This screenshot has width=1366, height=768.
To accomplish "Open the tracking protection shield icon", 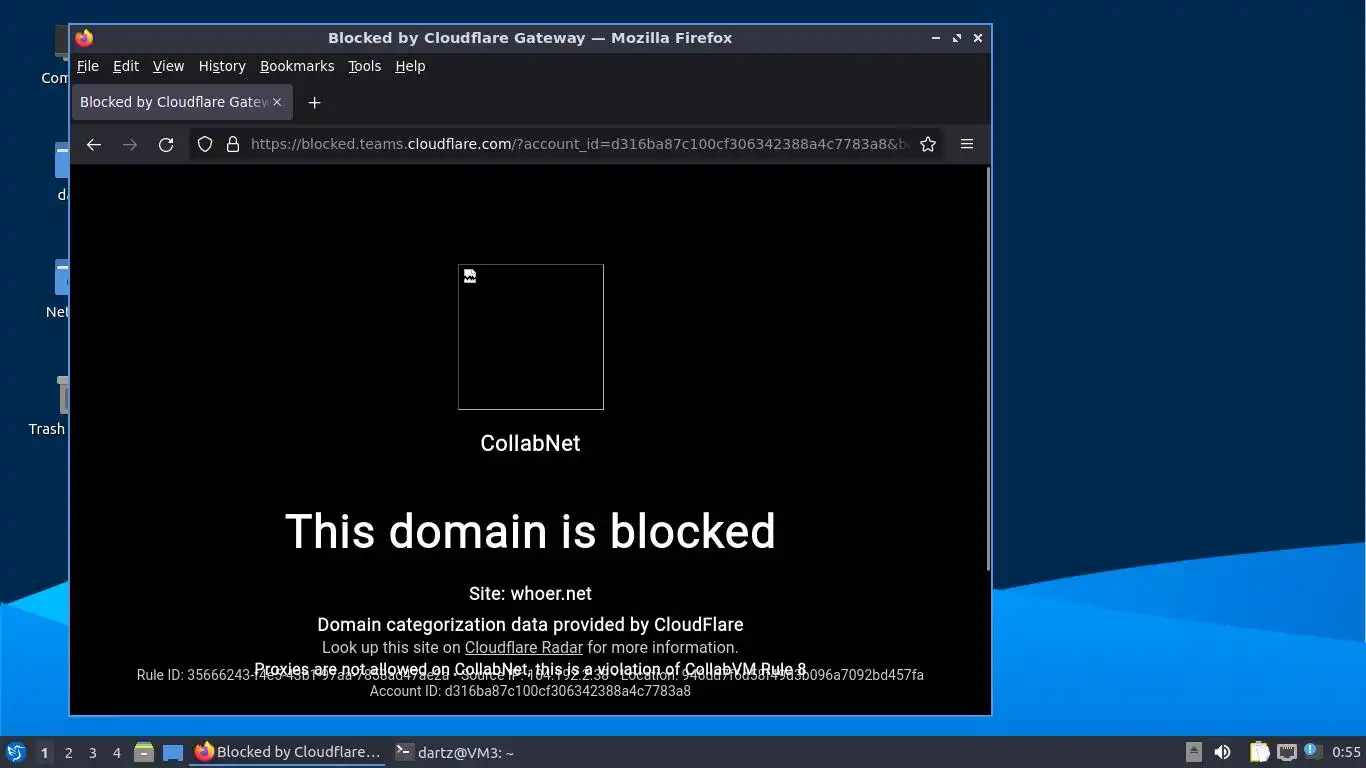I will [205, 144].
